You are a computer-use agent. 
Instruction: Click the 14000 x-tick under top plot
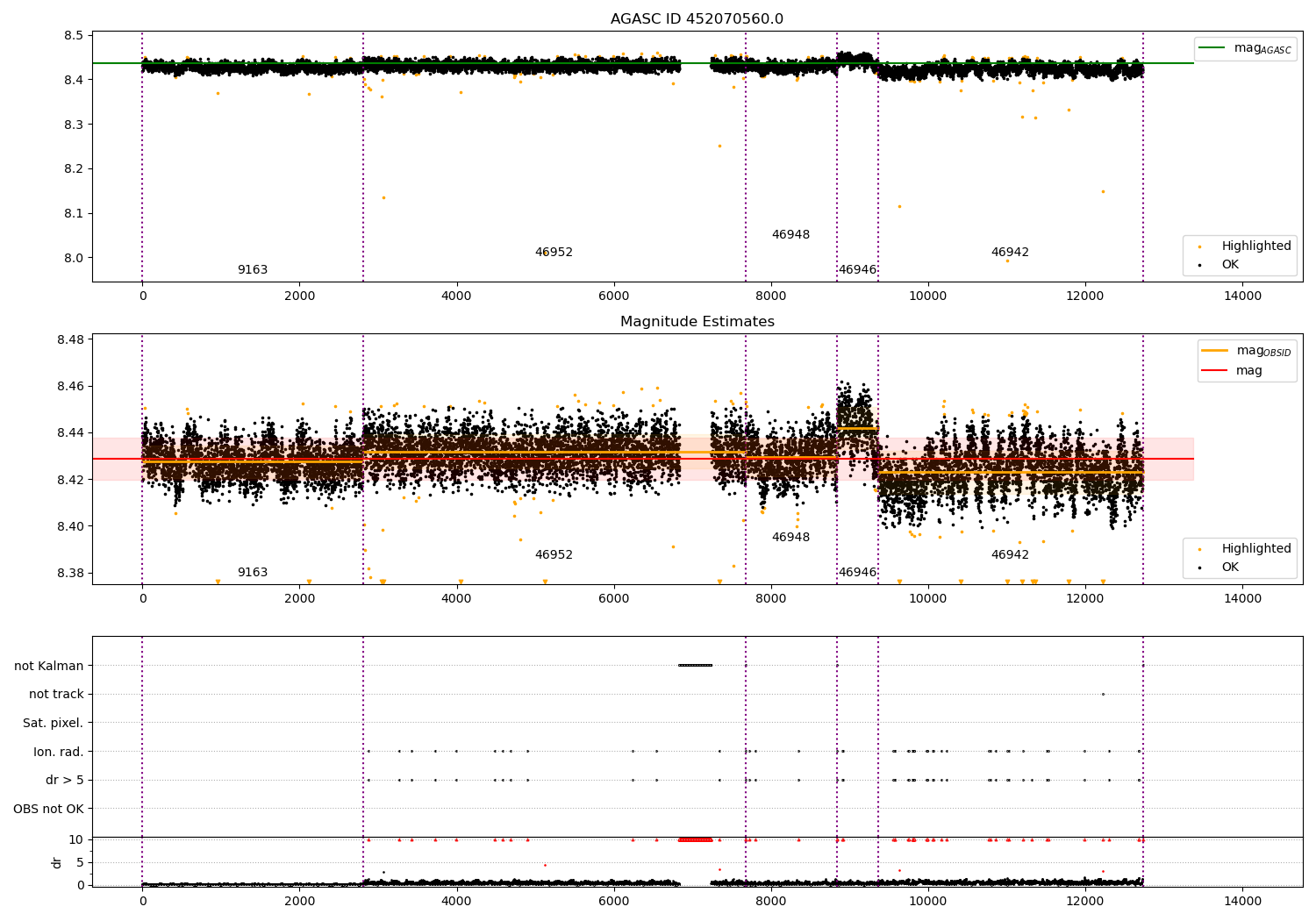click(1242, 296)
